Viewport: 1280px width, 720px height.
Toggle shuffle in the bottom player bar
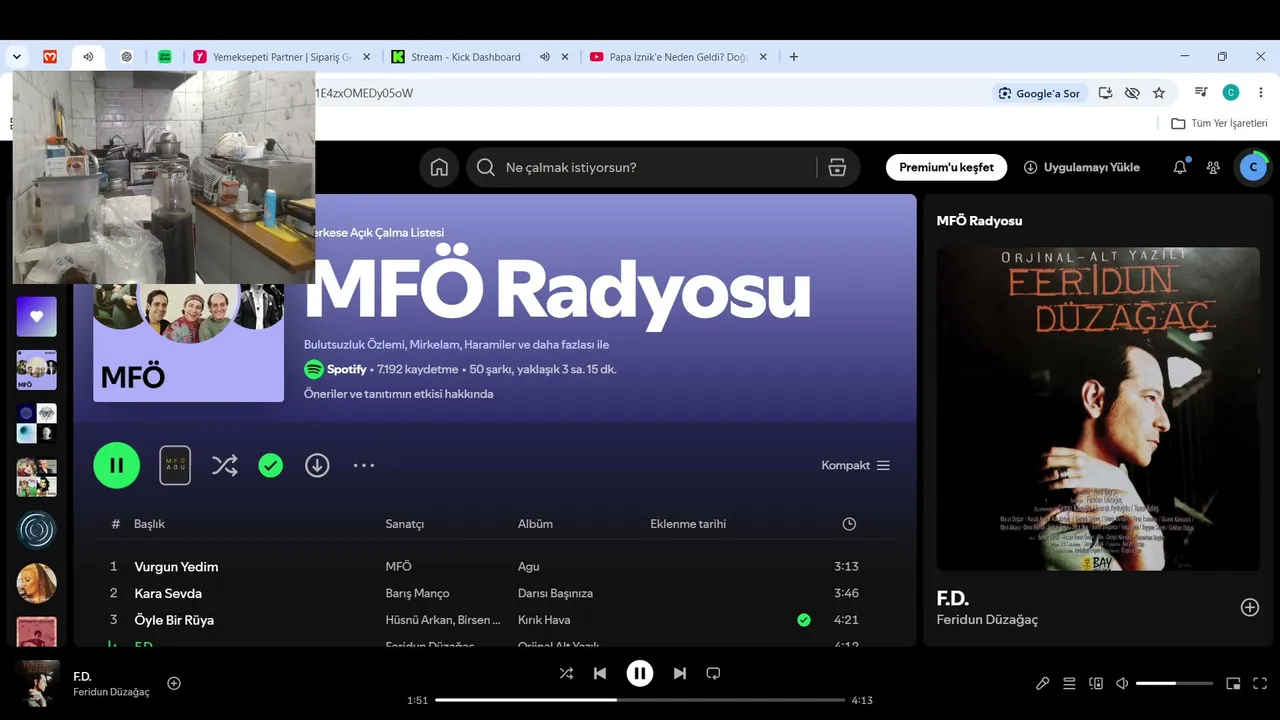pyautogui.click(x=566, y=673)
